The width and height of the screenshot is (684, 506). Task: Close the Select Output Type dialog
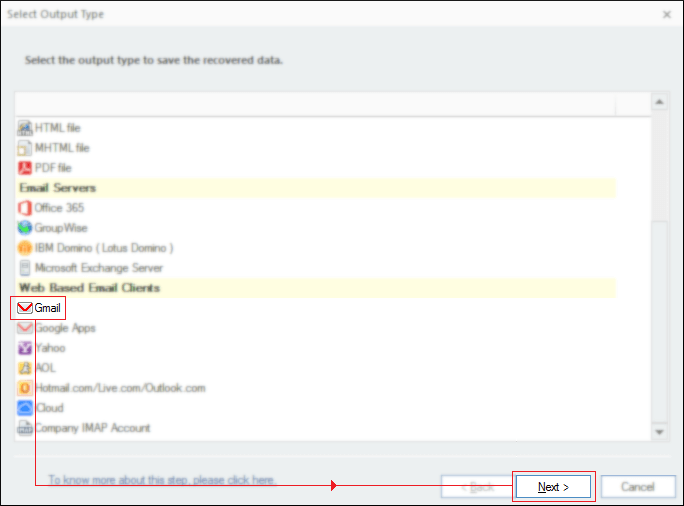click(667, 14)
